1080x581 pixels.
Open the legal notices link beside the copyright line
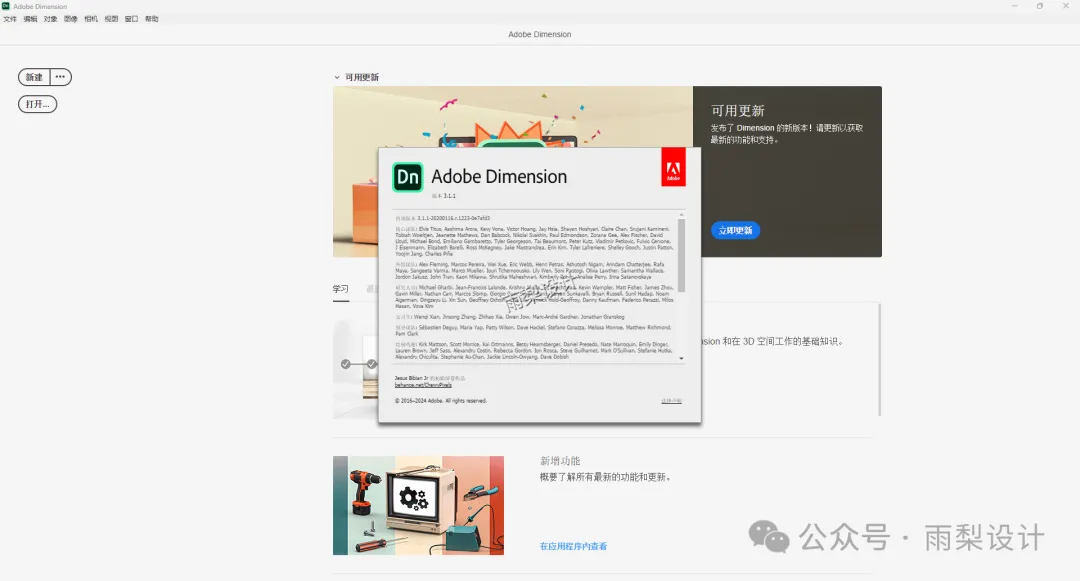click(672, 401)
